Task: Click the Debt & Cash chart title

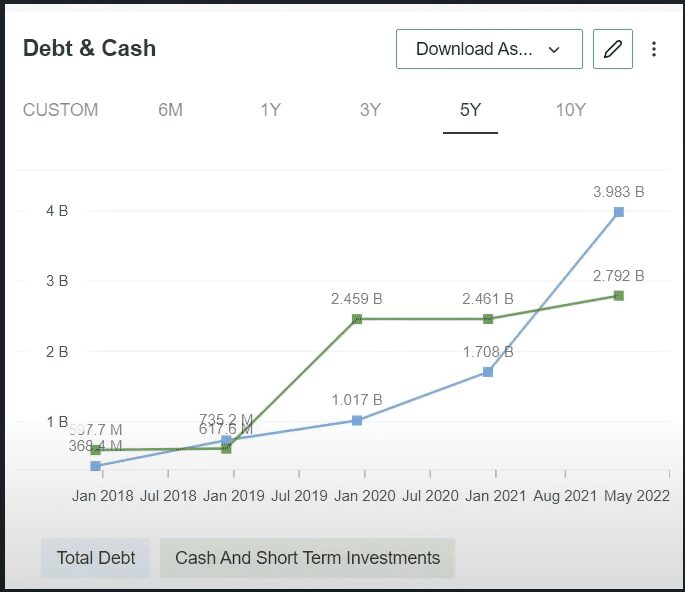Action: pyautogui.click(x=89, y=48)
